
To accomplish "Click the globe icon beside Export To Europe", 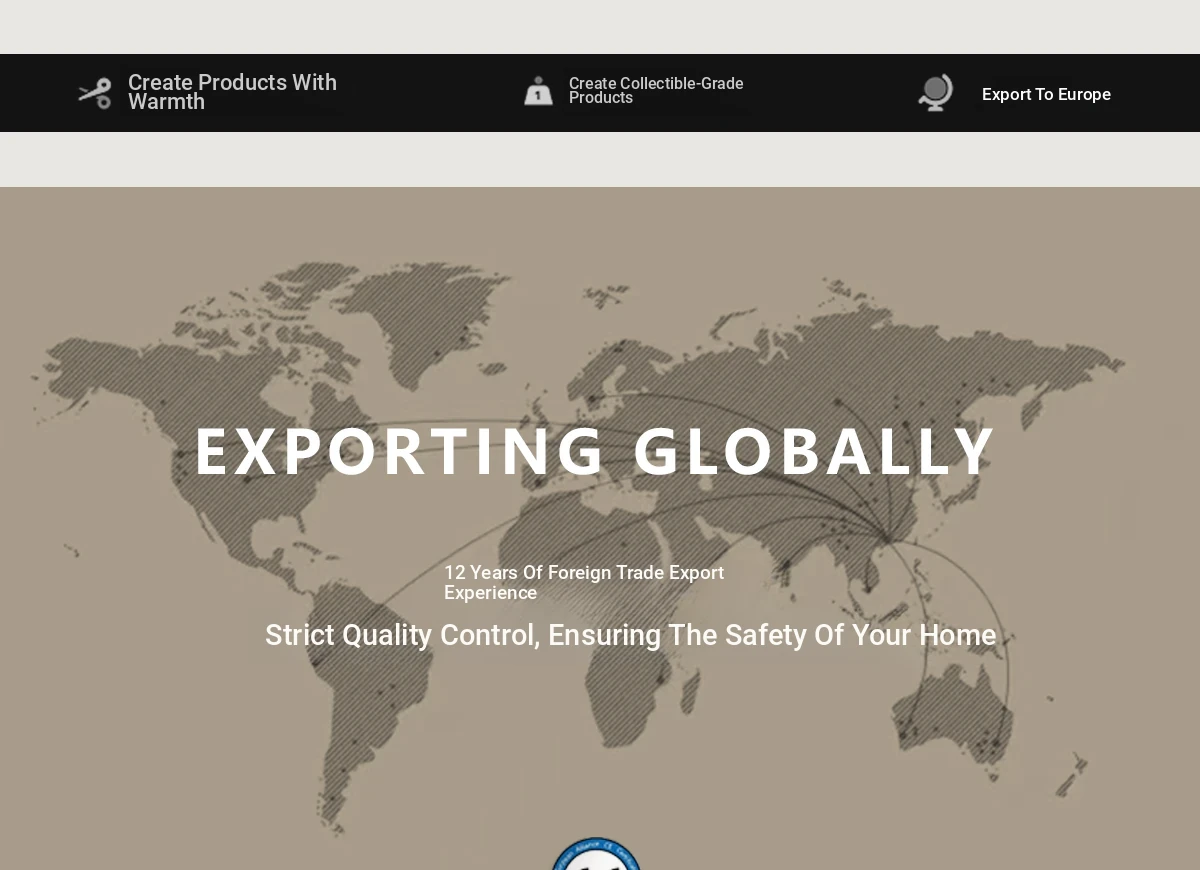I will [935, 93].
